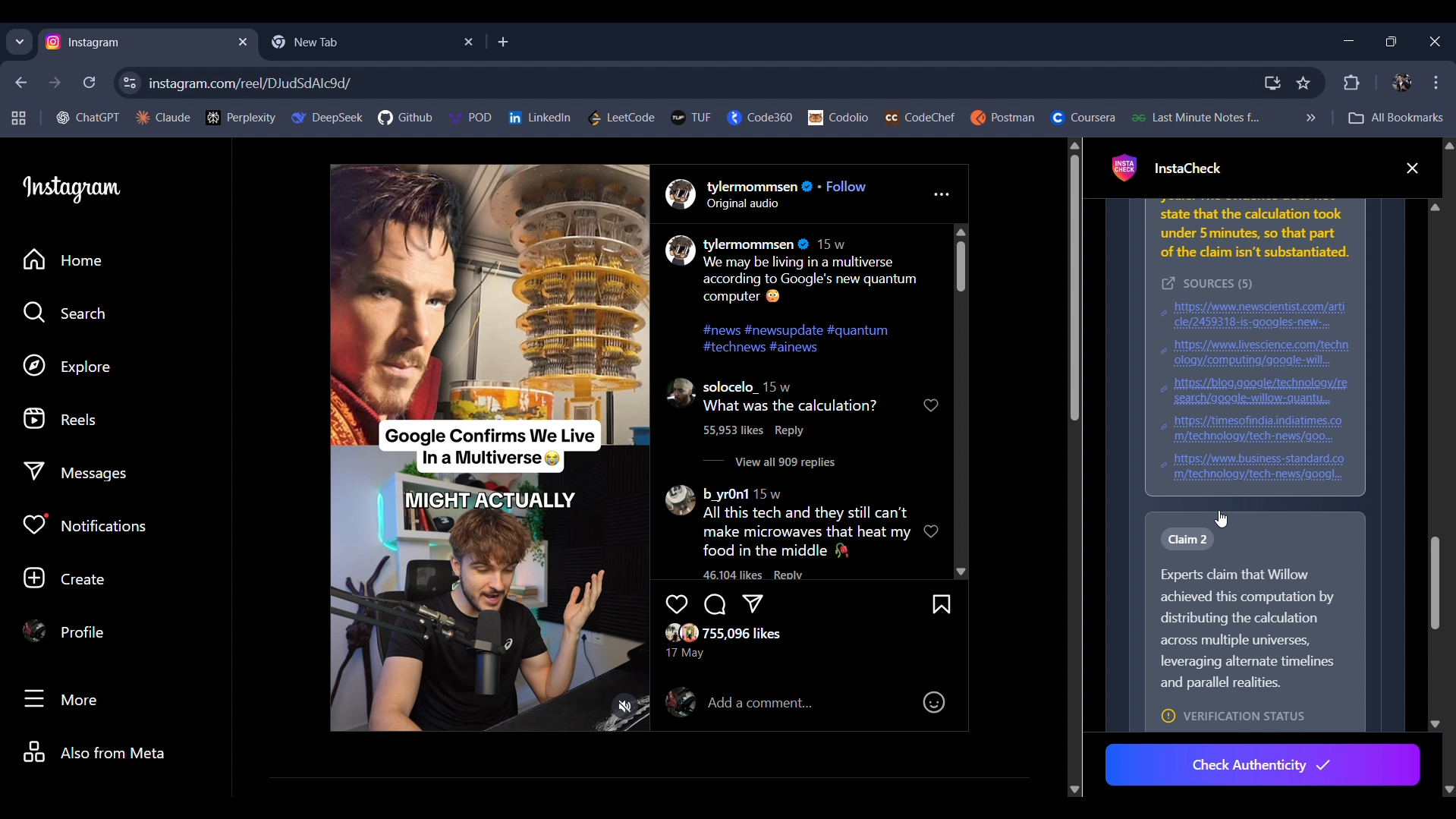The height and width of the screenshot is (819, 1456).
Task: Open the business-standard.com source link
Action: (x=1259, y=466)
